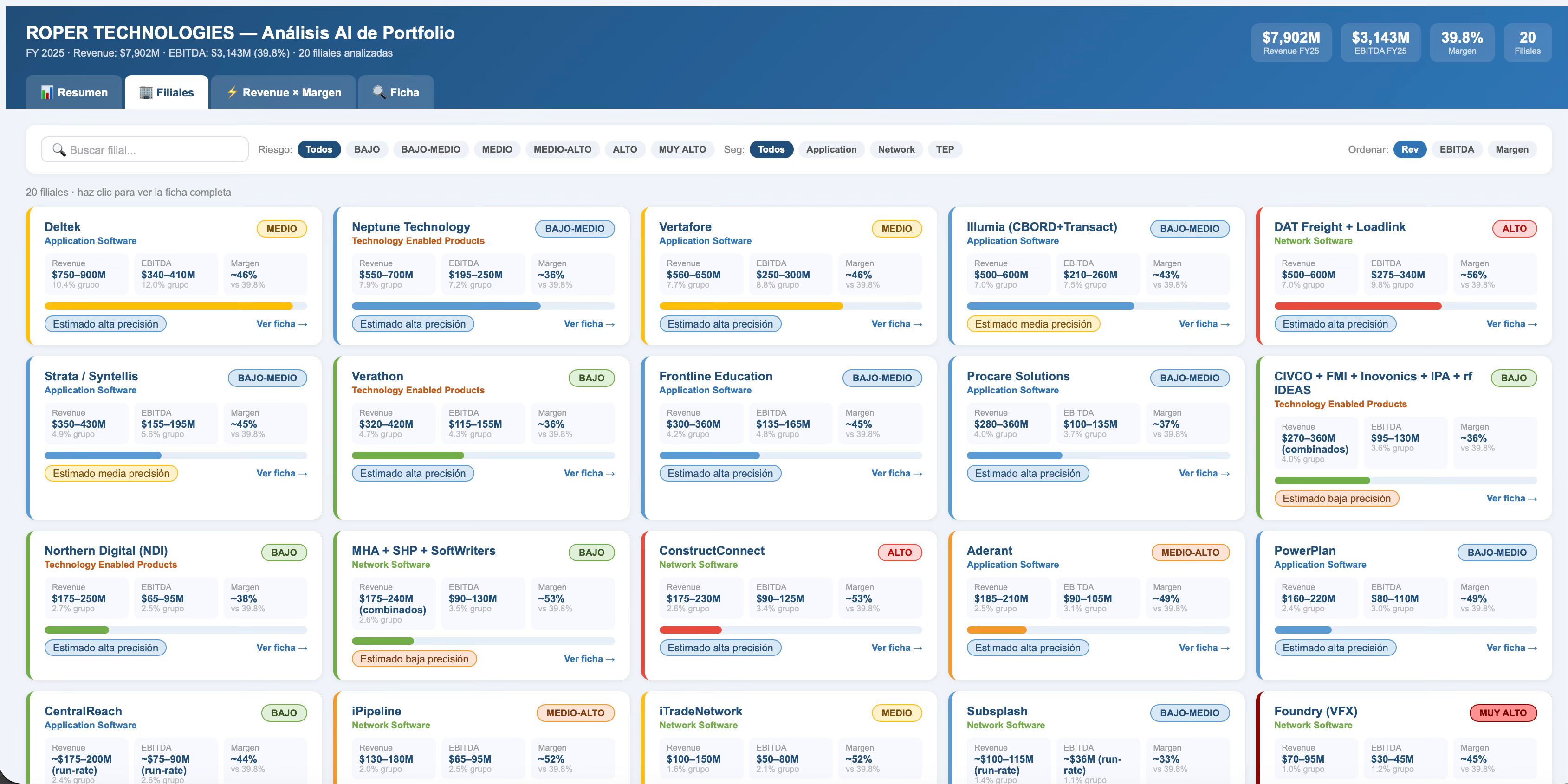Open the Resumen tab with chart icon
The image size is (1568, 784).
(74, 92)
